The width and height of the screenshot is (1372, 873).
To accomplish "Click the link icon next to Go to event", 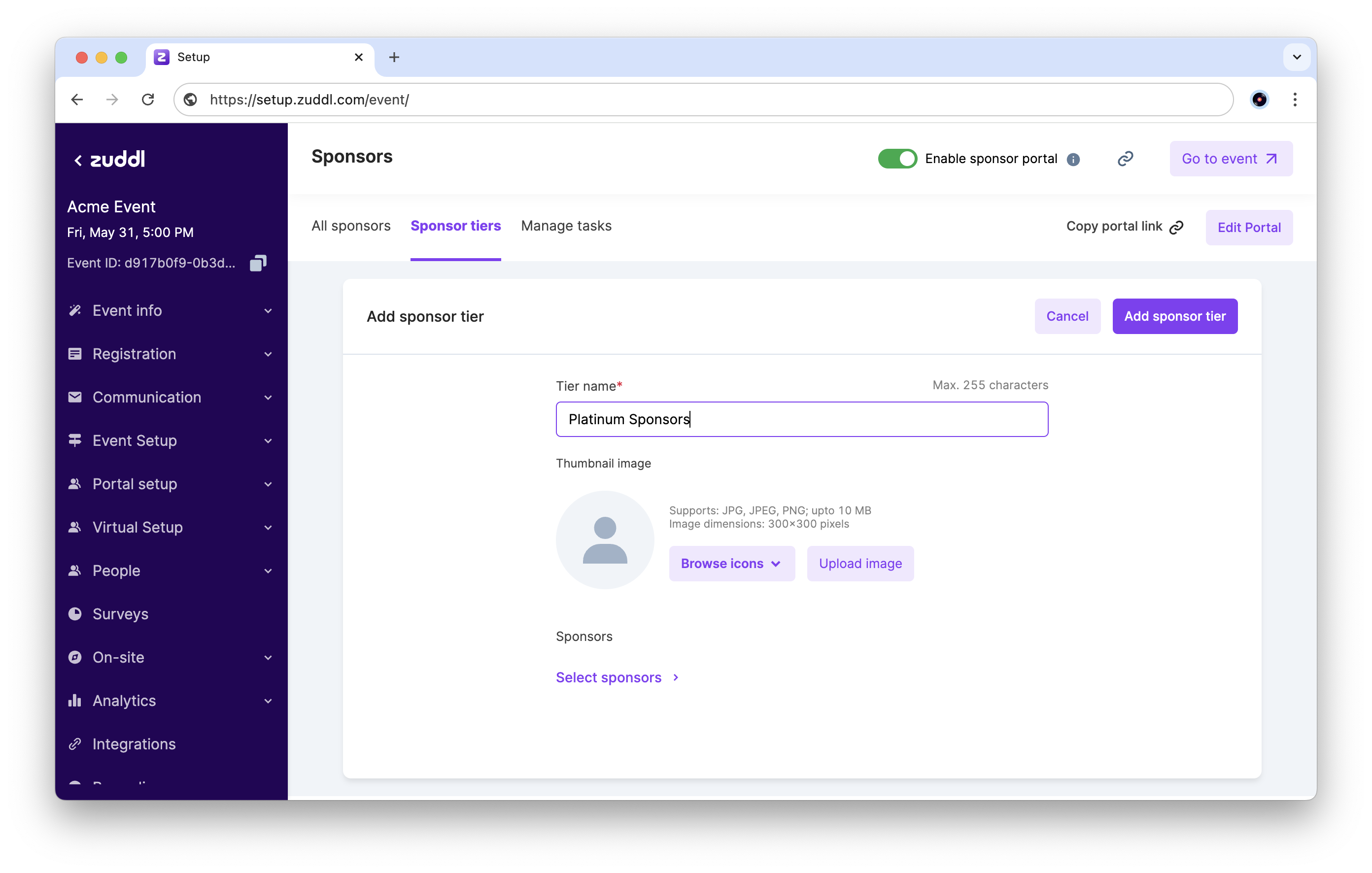I will tap(1125, 159).
